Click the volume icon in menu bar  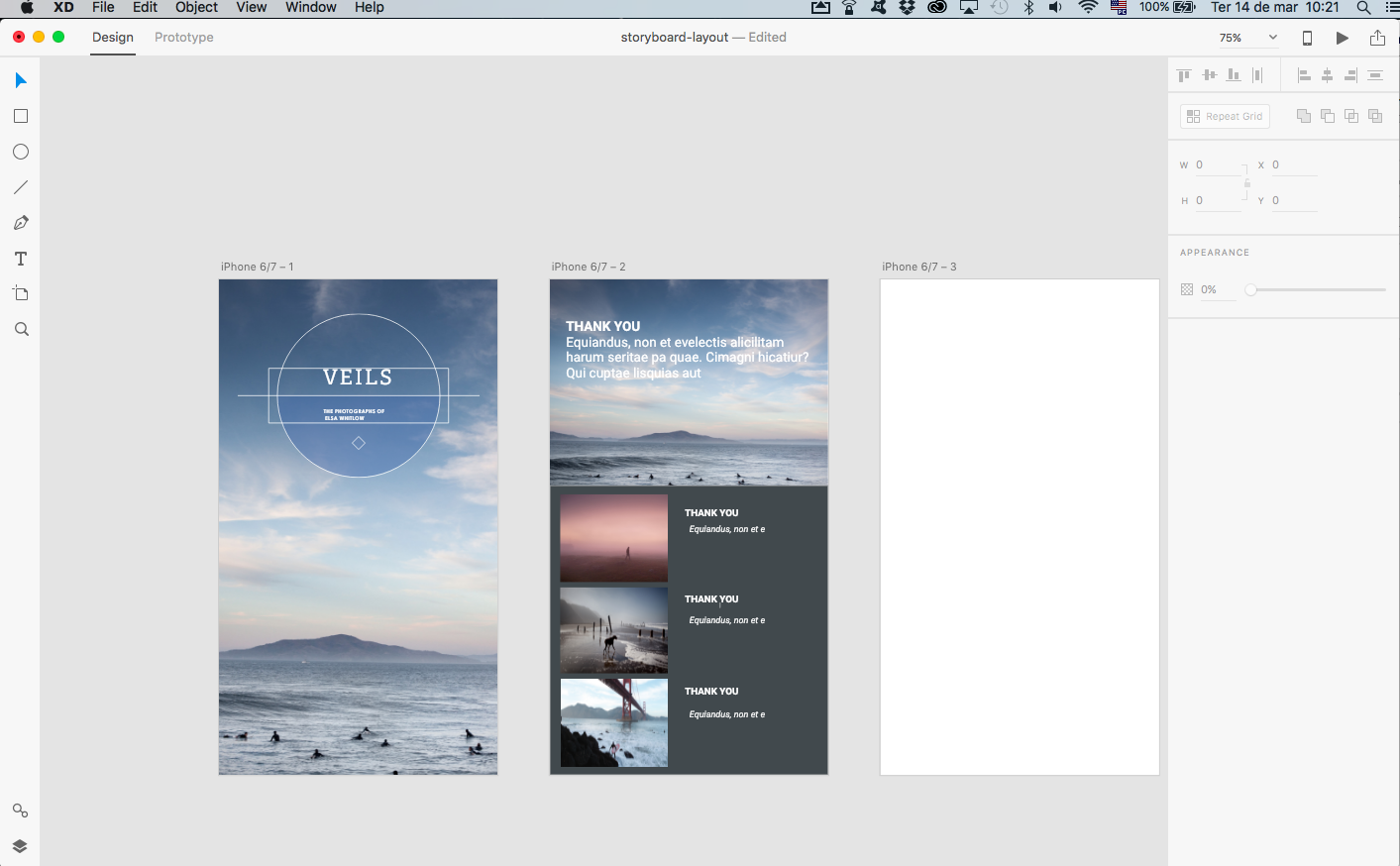point(1056,8)
